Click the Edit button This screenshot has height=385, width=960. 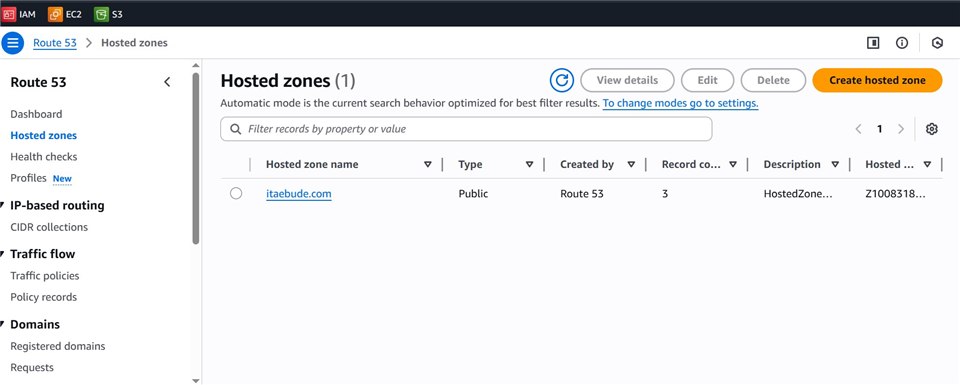point(707,80)
